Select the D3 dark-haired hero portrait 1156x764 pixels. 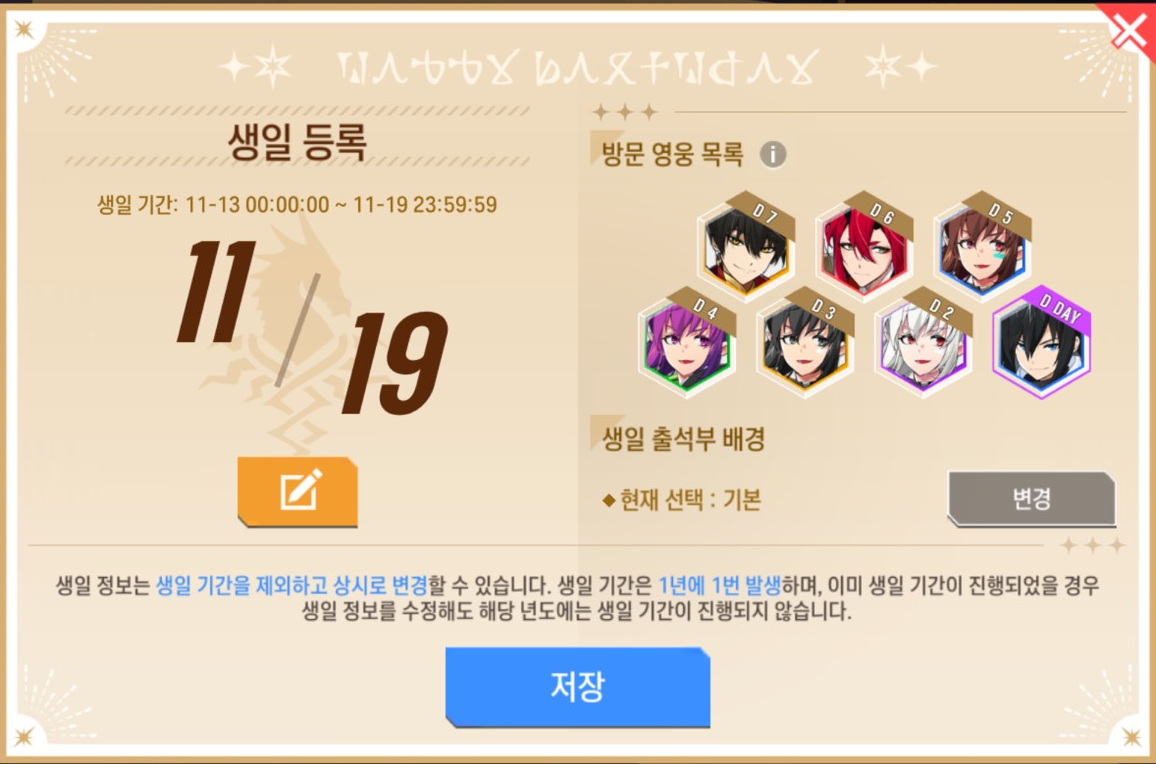pyautogui.click(x=805, y=343)
